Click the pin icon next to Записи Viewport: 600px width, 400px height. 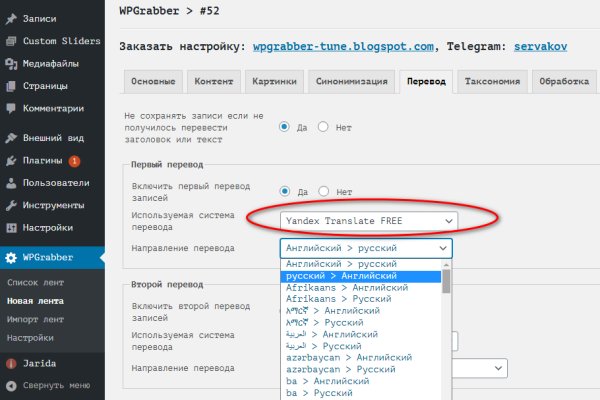11,18
